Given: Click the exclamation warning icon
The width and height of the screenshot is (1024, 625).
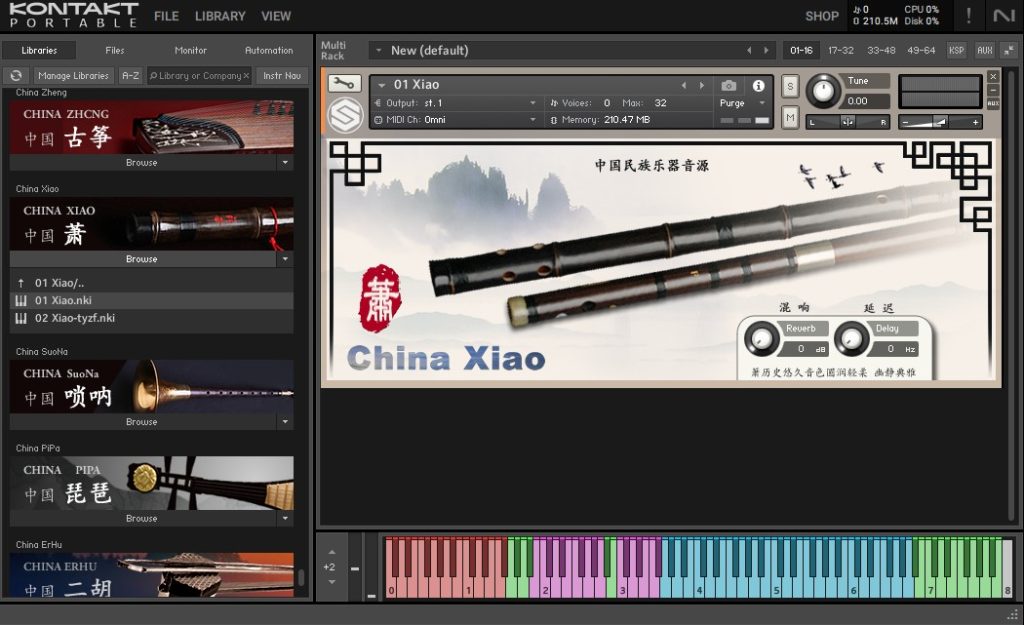Looking at the screenshot, I should pyautogui.click(x=968, y=15).
